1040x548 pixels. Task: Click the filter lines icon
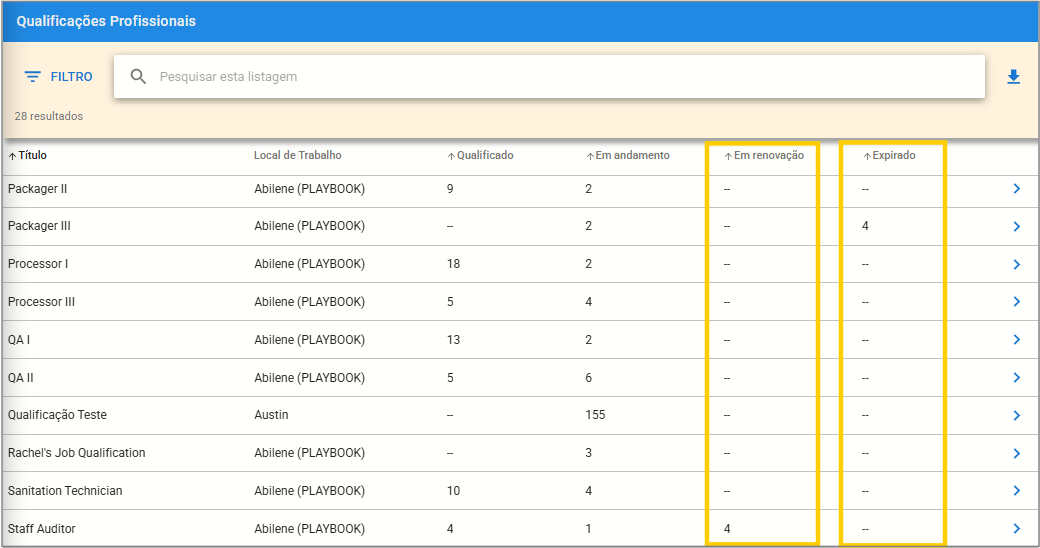[33, 77]
